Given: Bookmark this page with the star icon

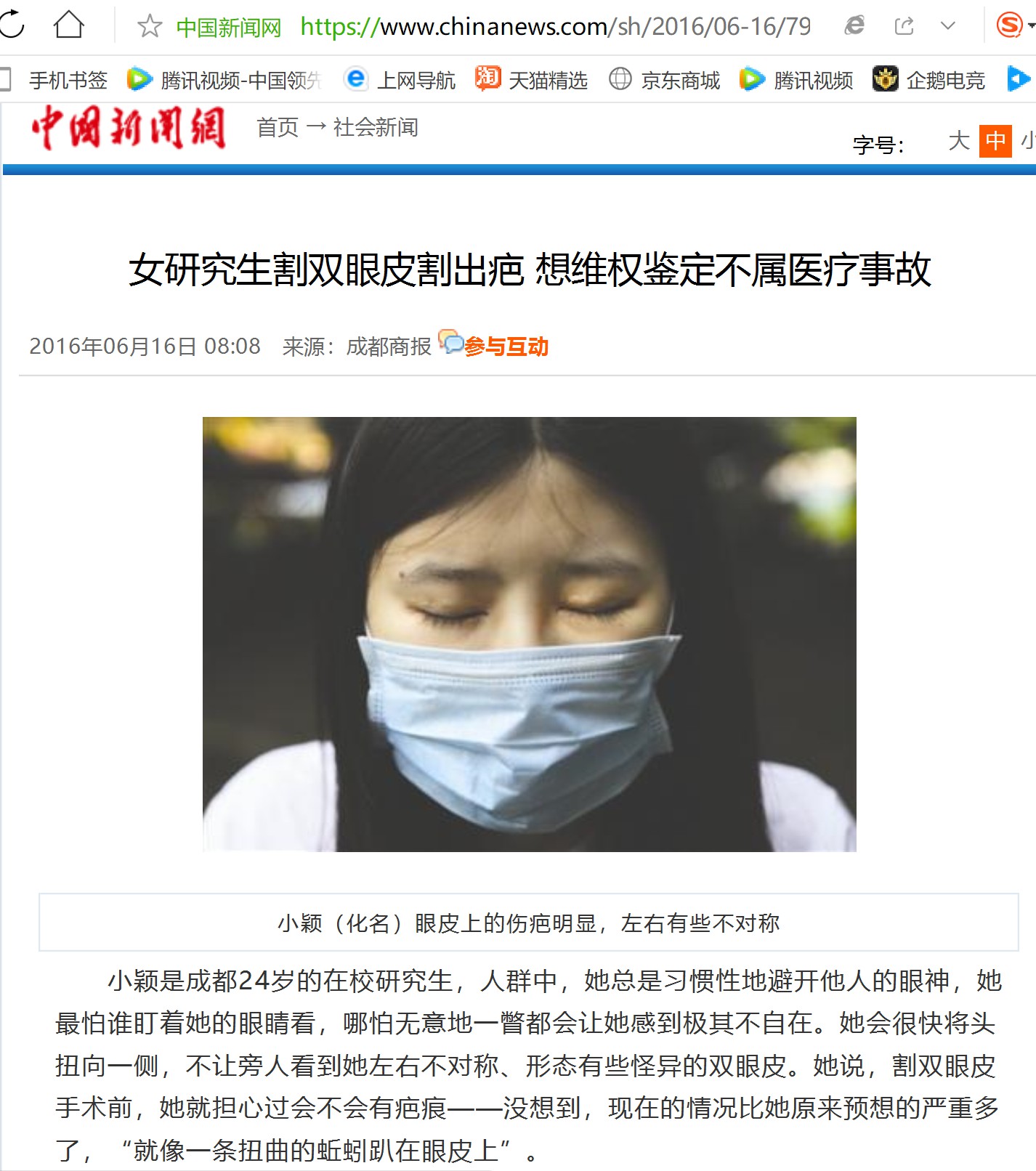Looking at the screenshot, I should tap(150, 26).
